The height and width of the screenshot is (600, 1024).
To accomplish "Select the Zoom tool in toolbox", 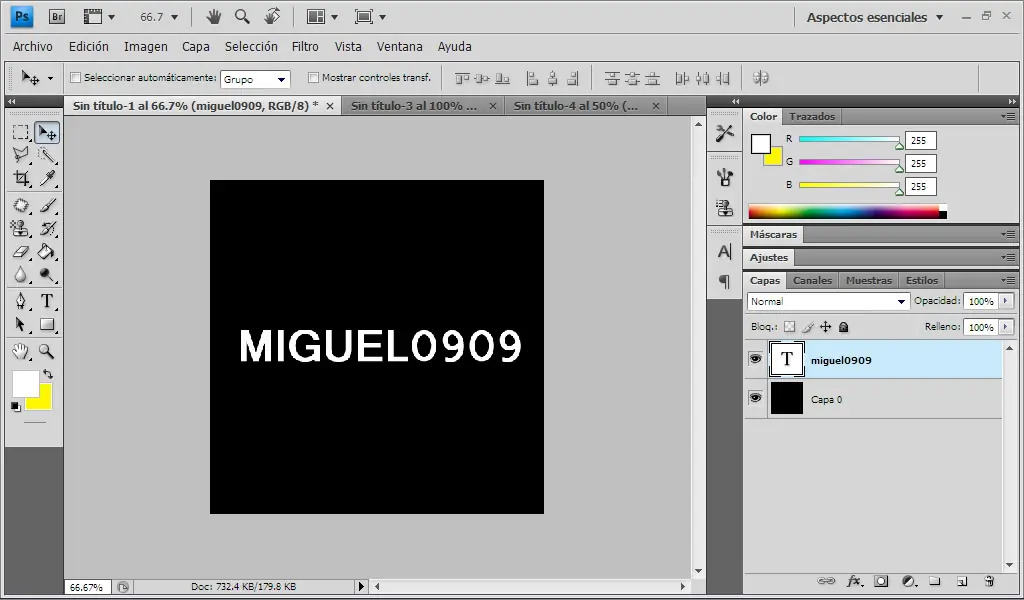I will coord(47,351).
